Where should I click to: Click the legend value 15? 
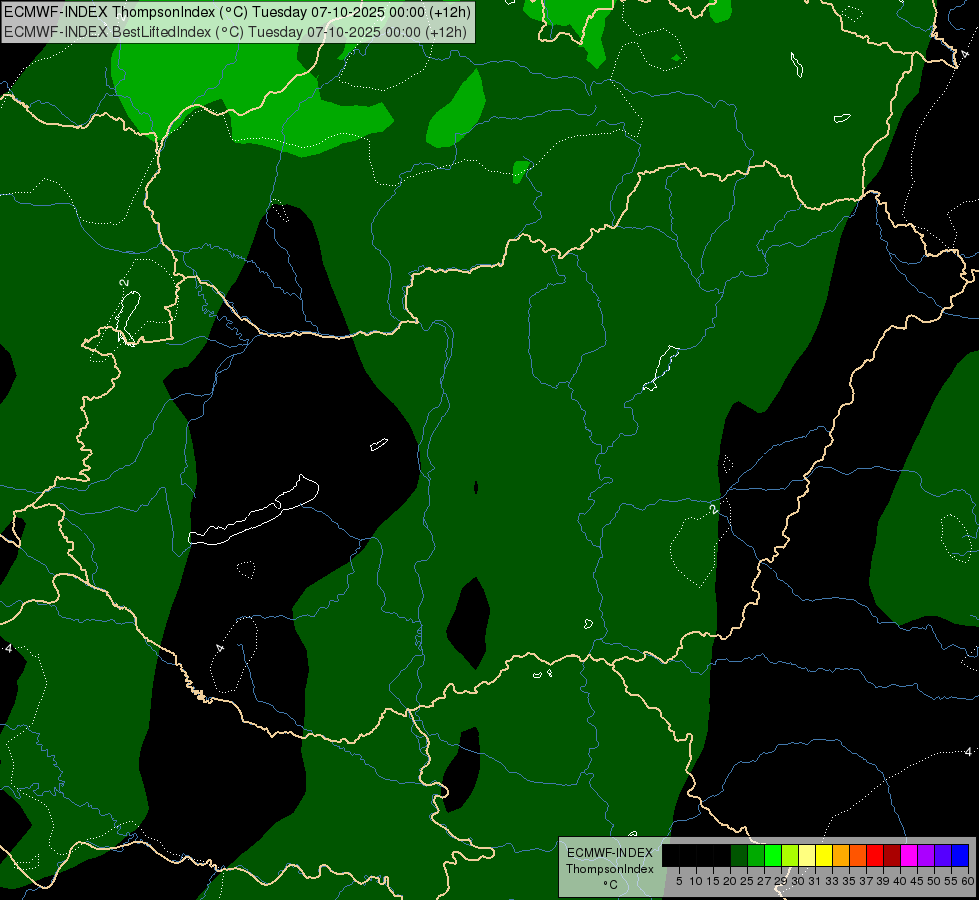pyautogui.click(x=713, y=881)
